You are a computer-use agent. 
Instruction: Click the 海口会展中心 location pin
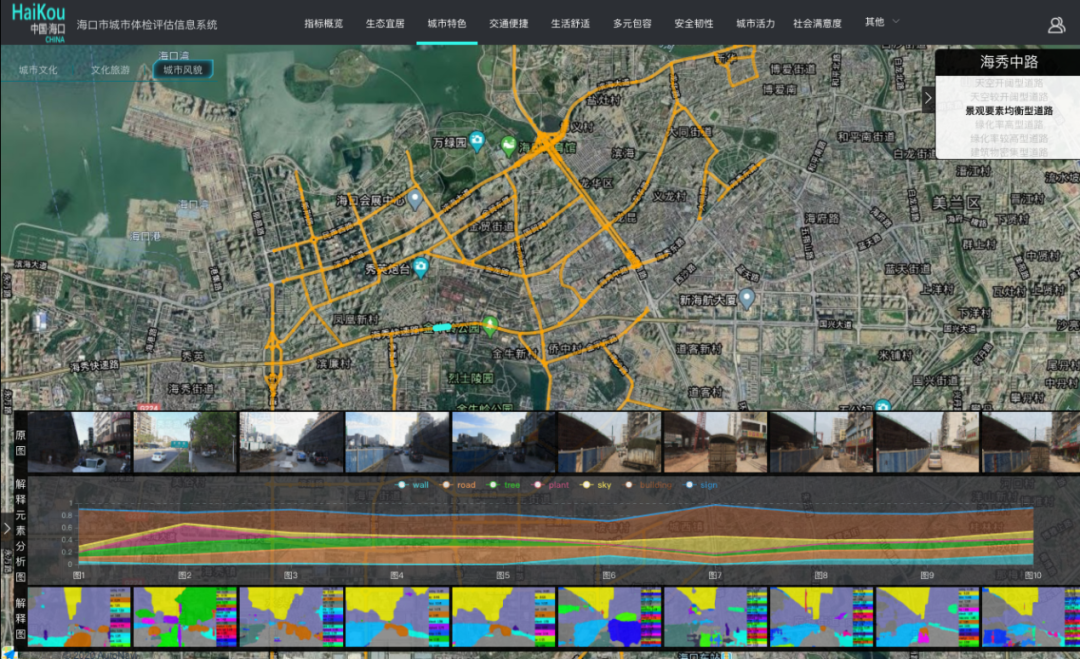tap(415, 200)
